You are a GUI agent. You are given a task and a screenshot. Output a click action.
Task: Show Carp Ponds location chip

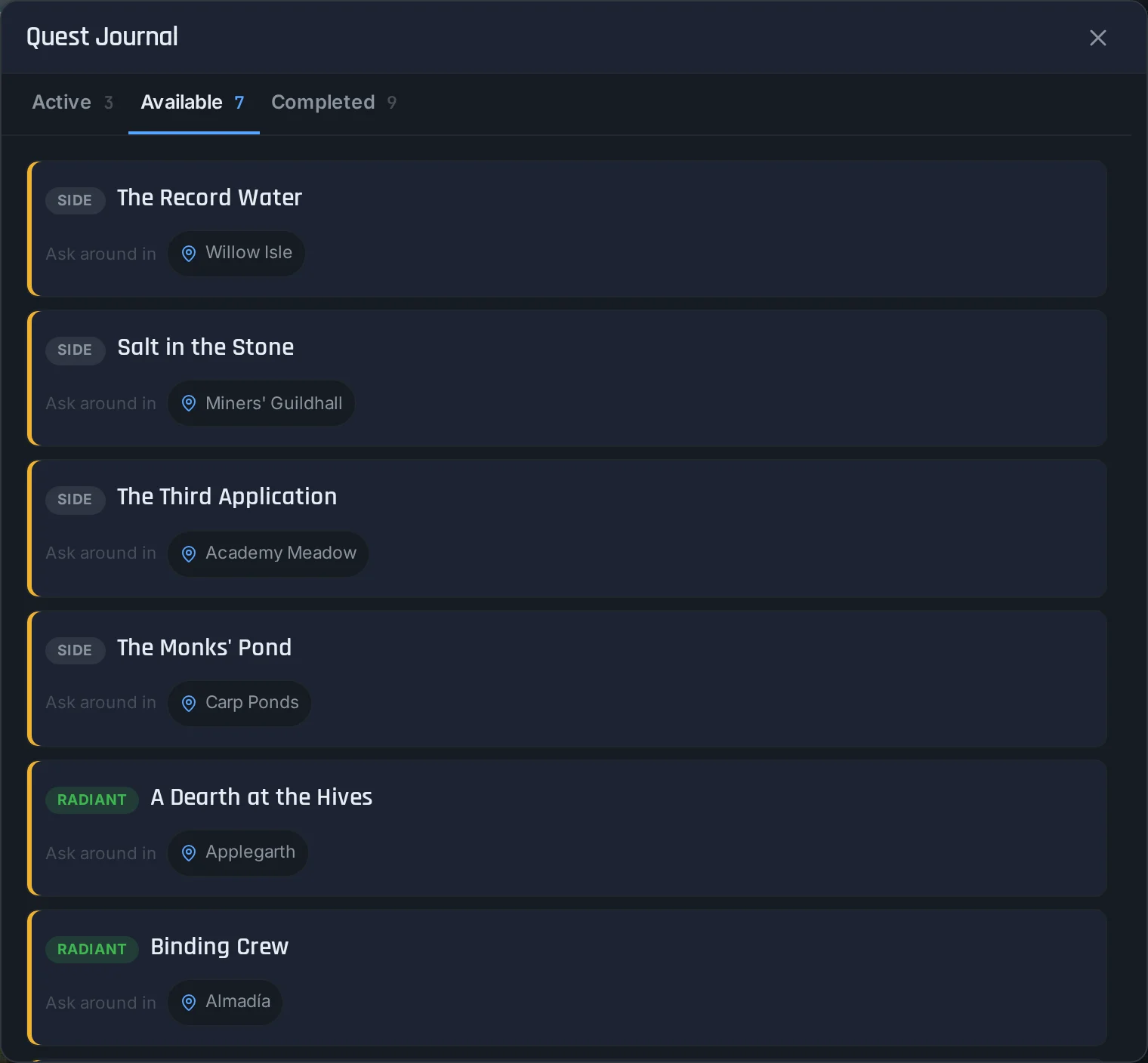[x=239, y=703]
